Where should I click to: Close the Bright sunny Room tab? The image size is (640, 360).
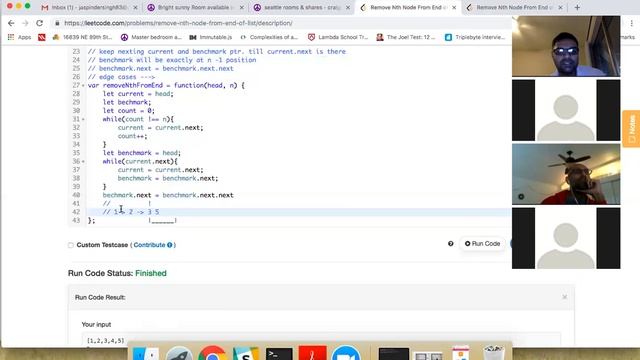[x=242, y=7]
